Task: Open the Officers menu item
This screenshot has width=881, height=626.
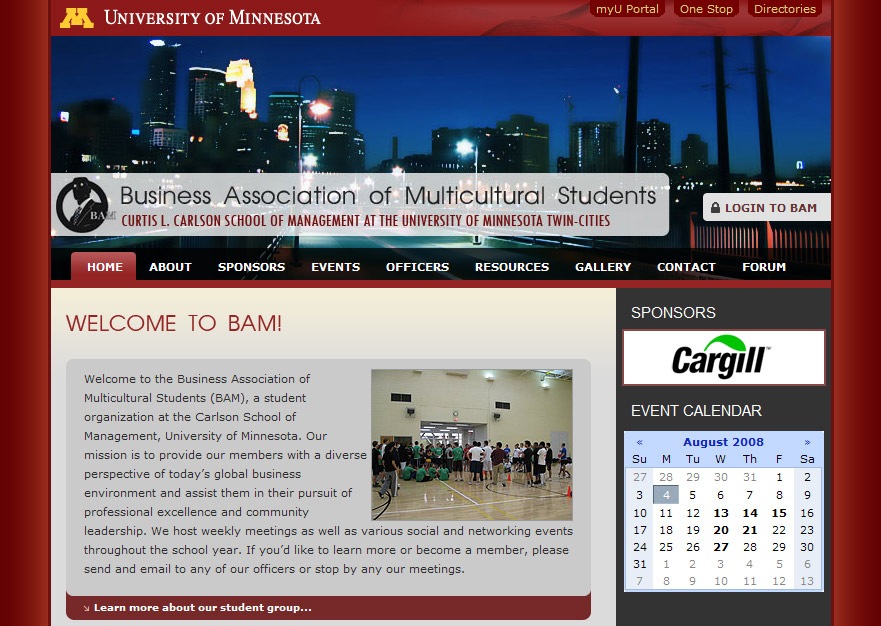Action: click(417, 267)
